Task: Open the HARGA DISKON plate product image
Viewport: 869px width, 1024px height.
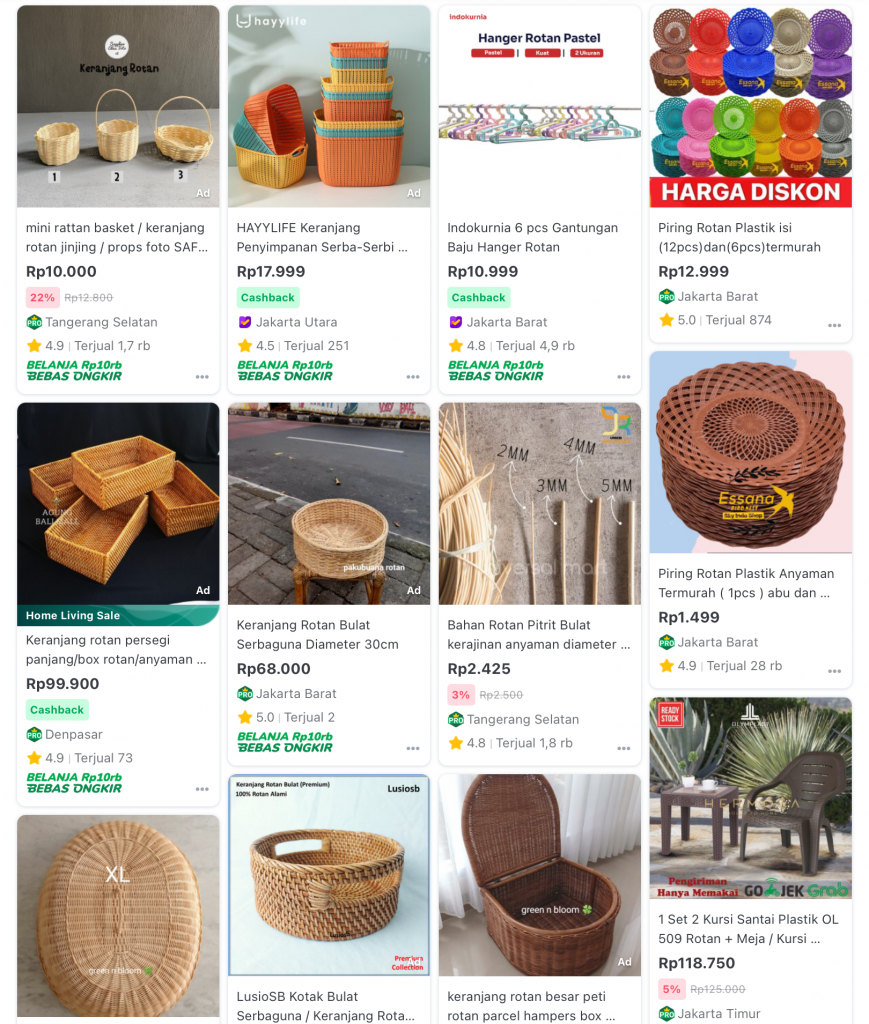Action: pos(751,106)
